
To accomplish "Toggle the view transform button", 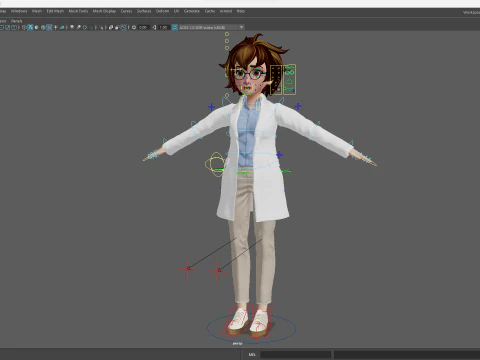I will click(x=174, y=27).
